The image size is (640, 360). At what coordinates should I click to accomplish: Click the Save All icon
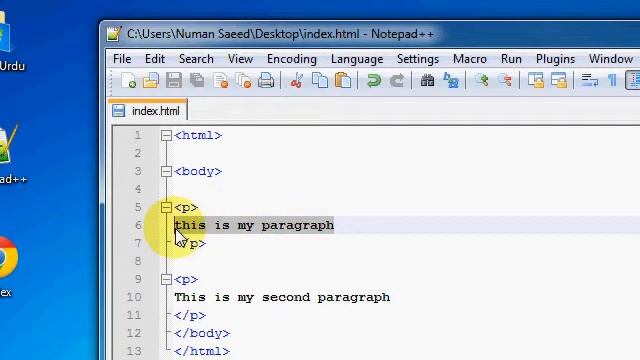point(197,80)
